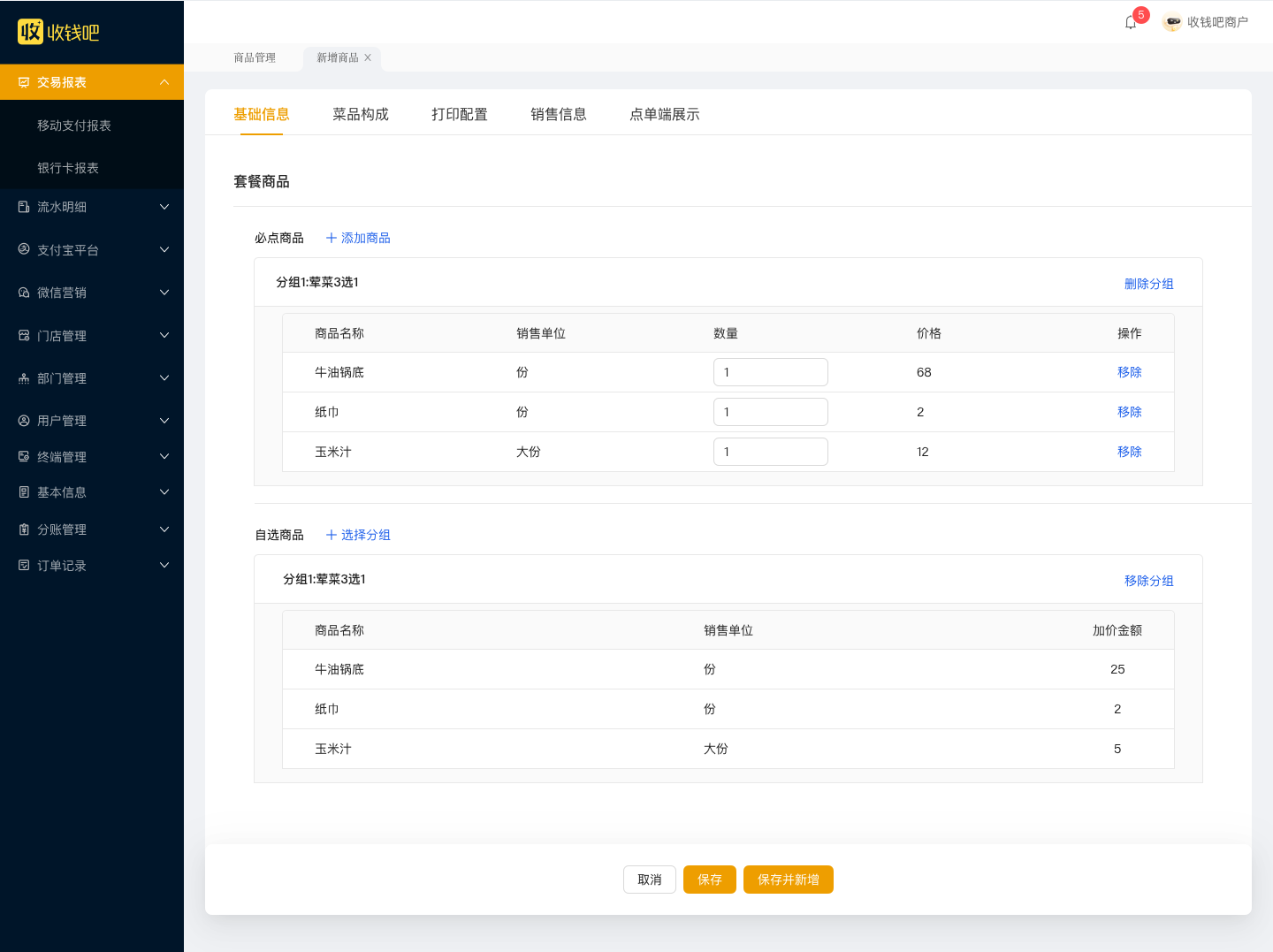This screenshot has height=952, width=1273.
Task: Click the 分账管理 sidebar icon
Action: (24, 529)
